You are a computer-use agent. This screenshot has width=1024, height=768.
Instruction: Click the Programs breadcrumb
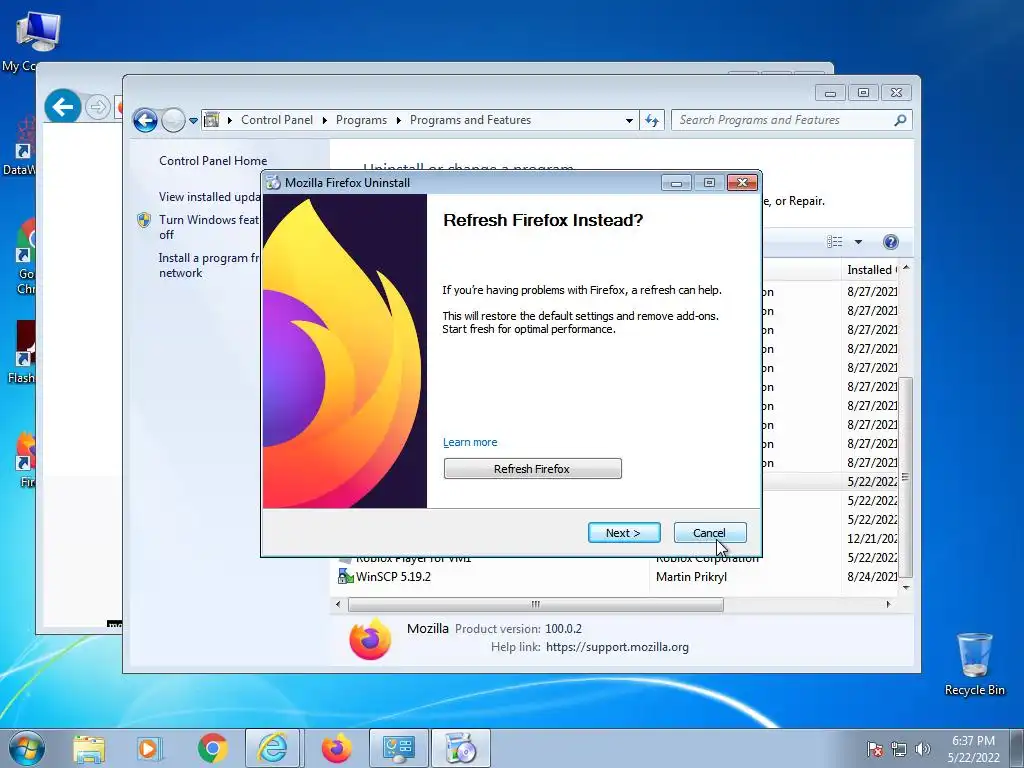[x=361, y=120]
